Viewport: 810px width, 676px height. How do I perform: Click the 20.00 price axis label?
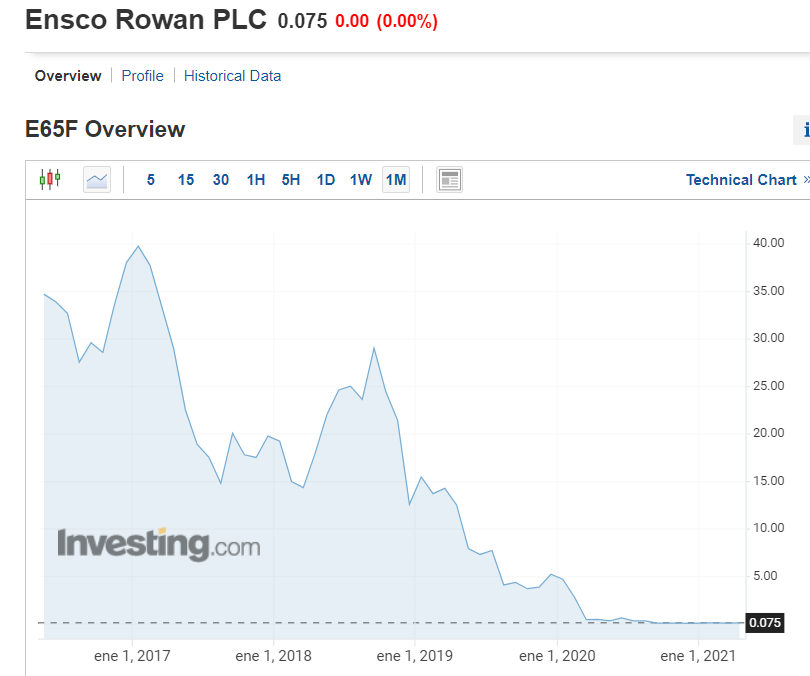point(768,433)
